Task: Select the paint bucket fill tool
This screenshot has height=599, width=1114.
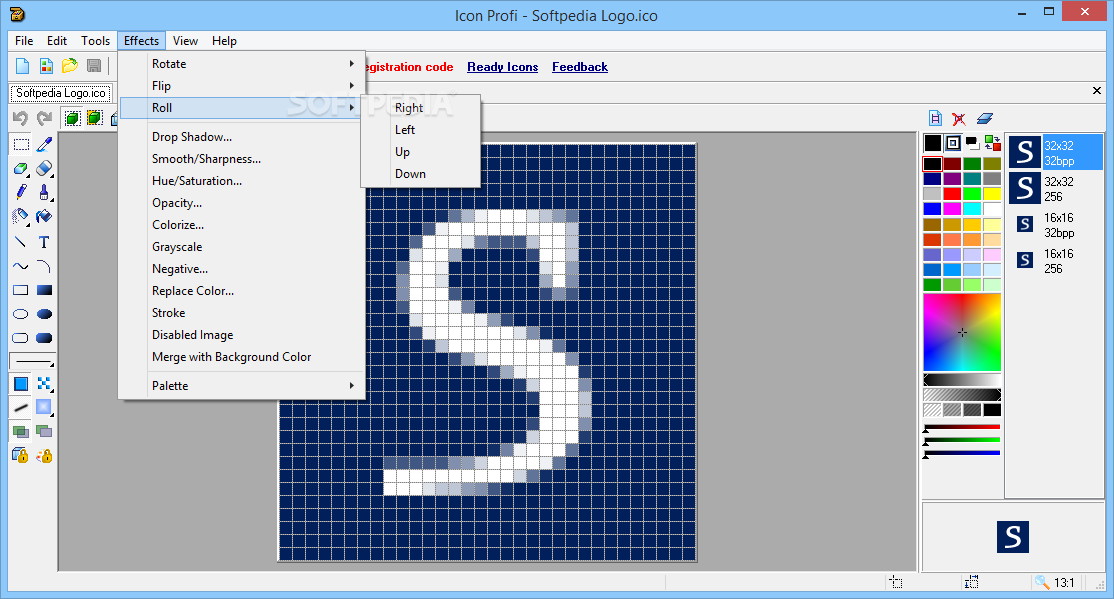Action: tap(44, 216)
